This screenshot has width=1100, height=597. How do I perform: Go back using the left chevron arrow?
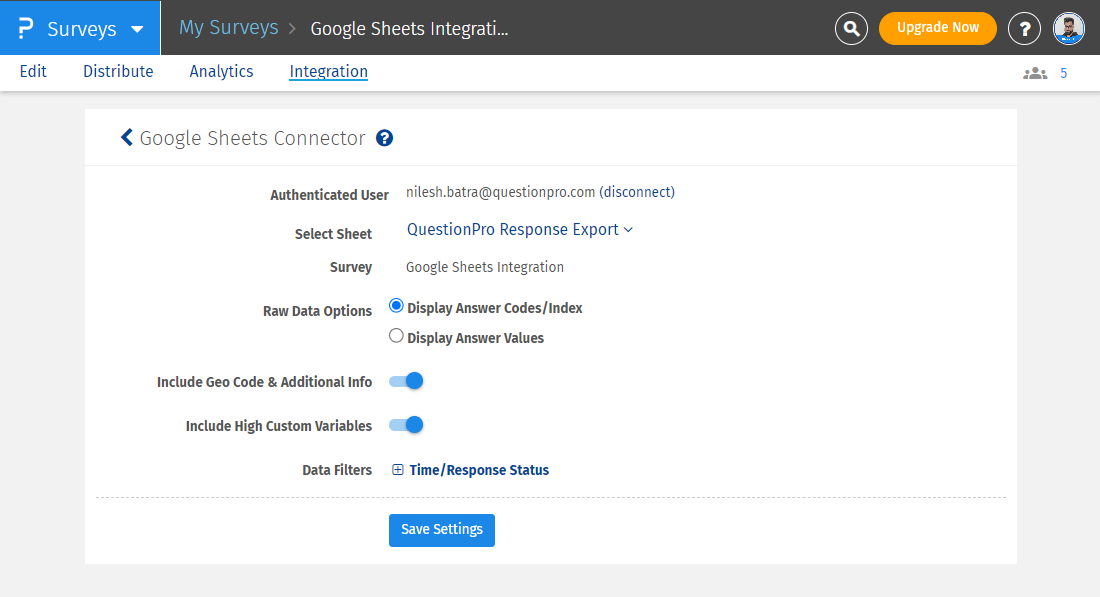[127, 138]
